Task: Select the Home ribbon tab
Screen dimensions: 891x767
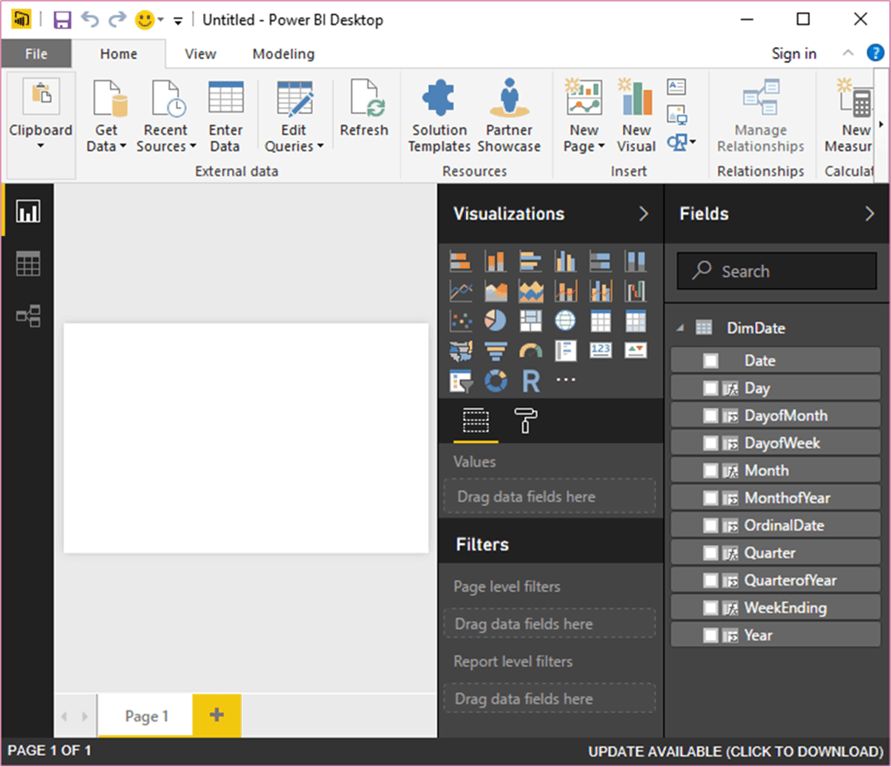Action: [119, 54]
